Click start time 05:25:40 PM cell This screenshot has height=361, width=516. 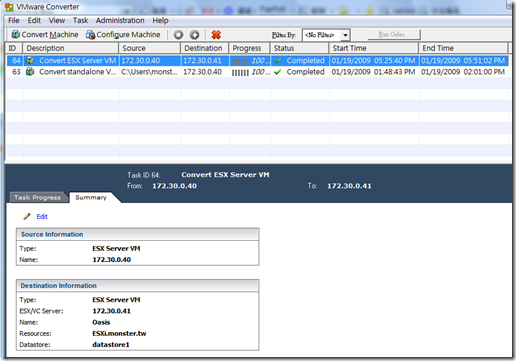tap(373, 61)
